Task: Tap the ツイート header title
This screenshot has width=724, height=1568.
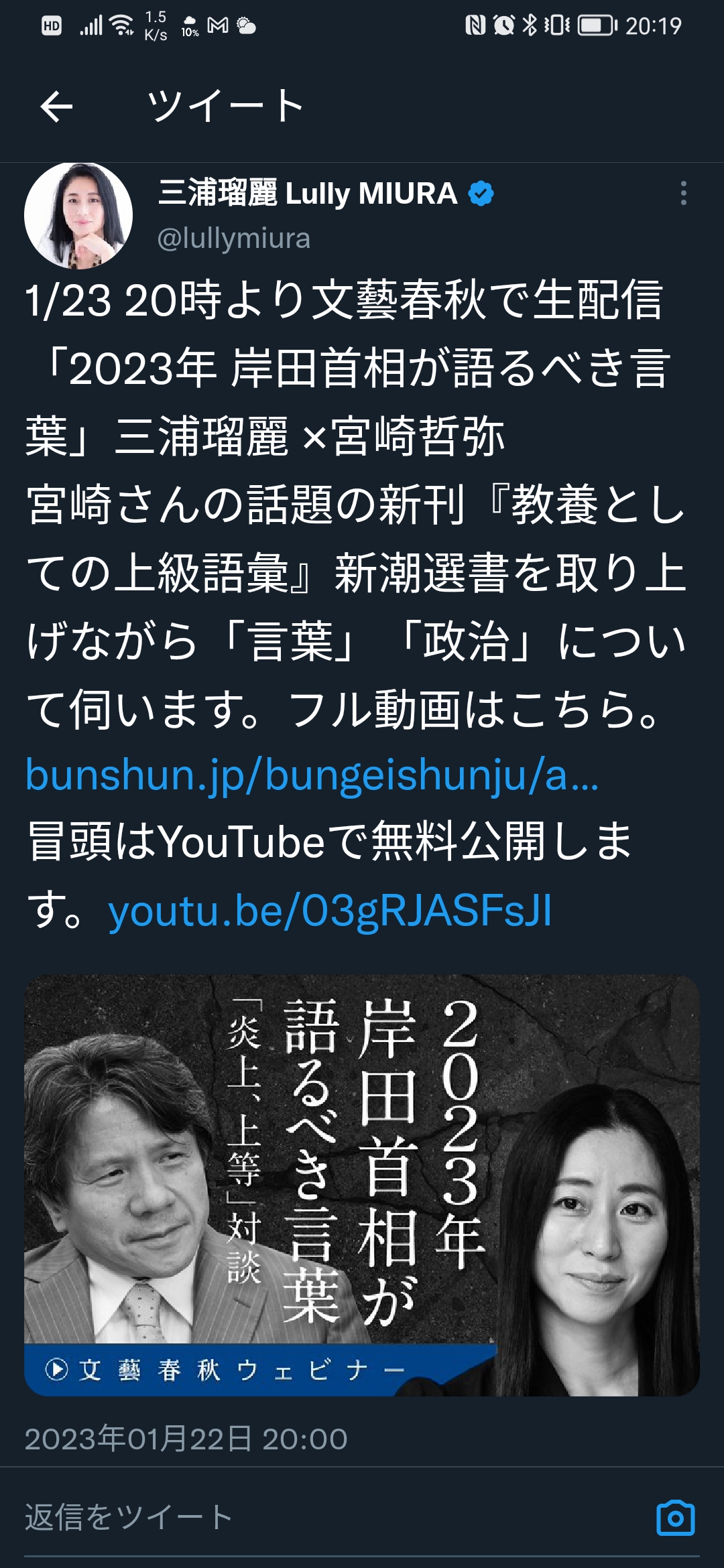Action: [225, 107]
